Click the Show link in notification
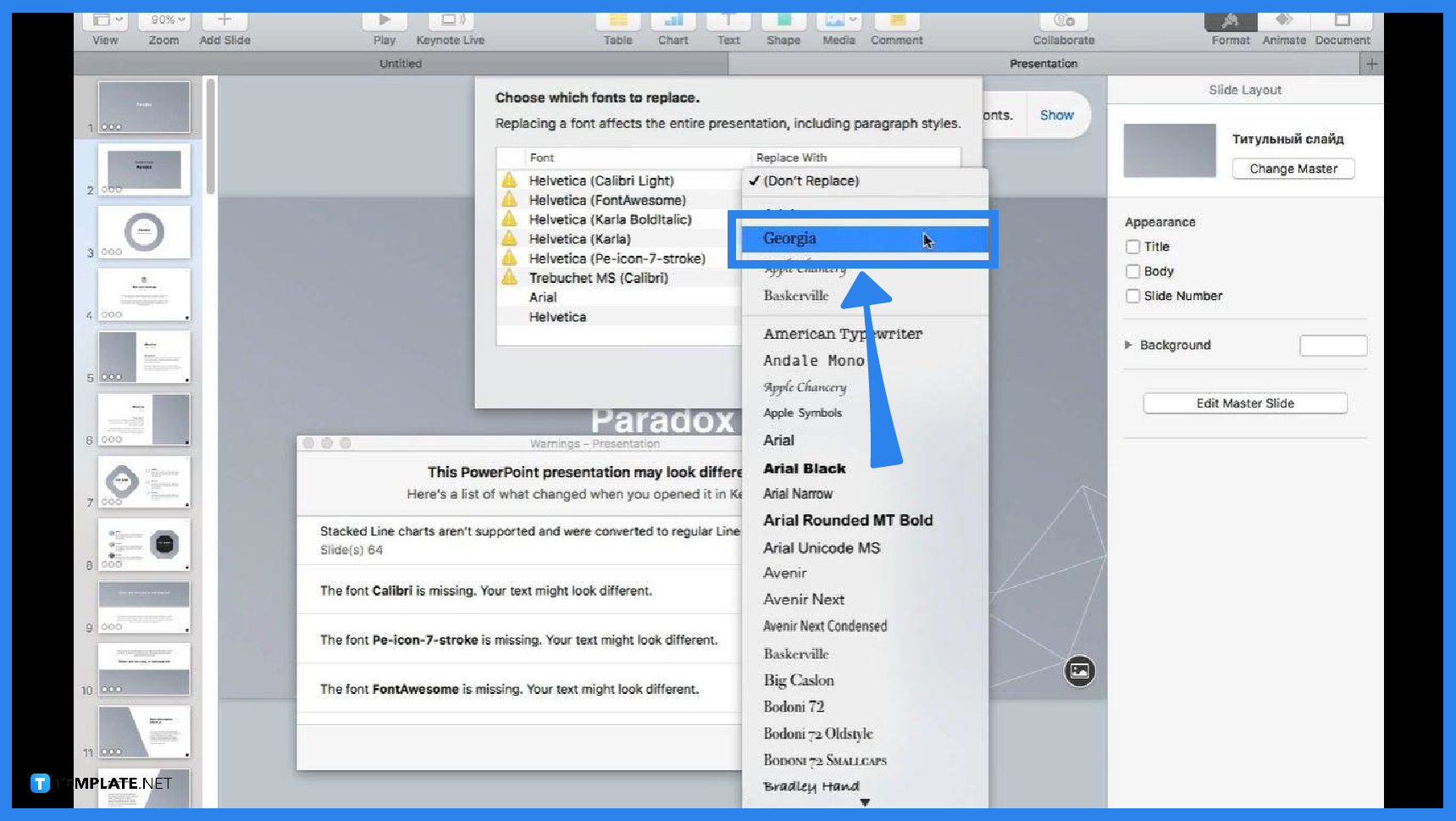 pos(1056,115)
